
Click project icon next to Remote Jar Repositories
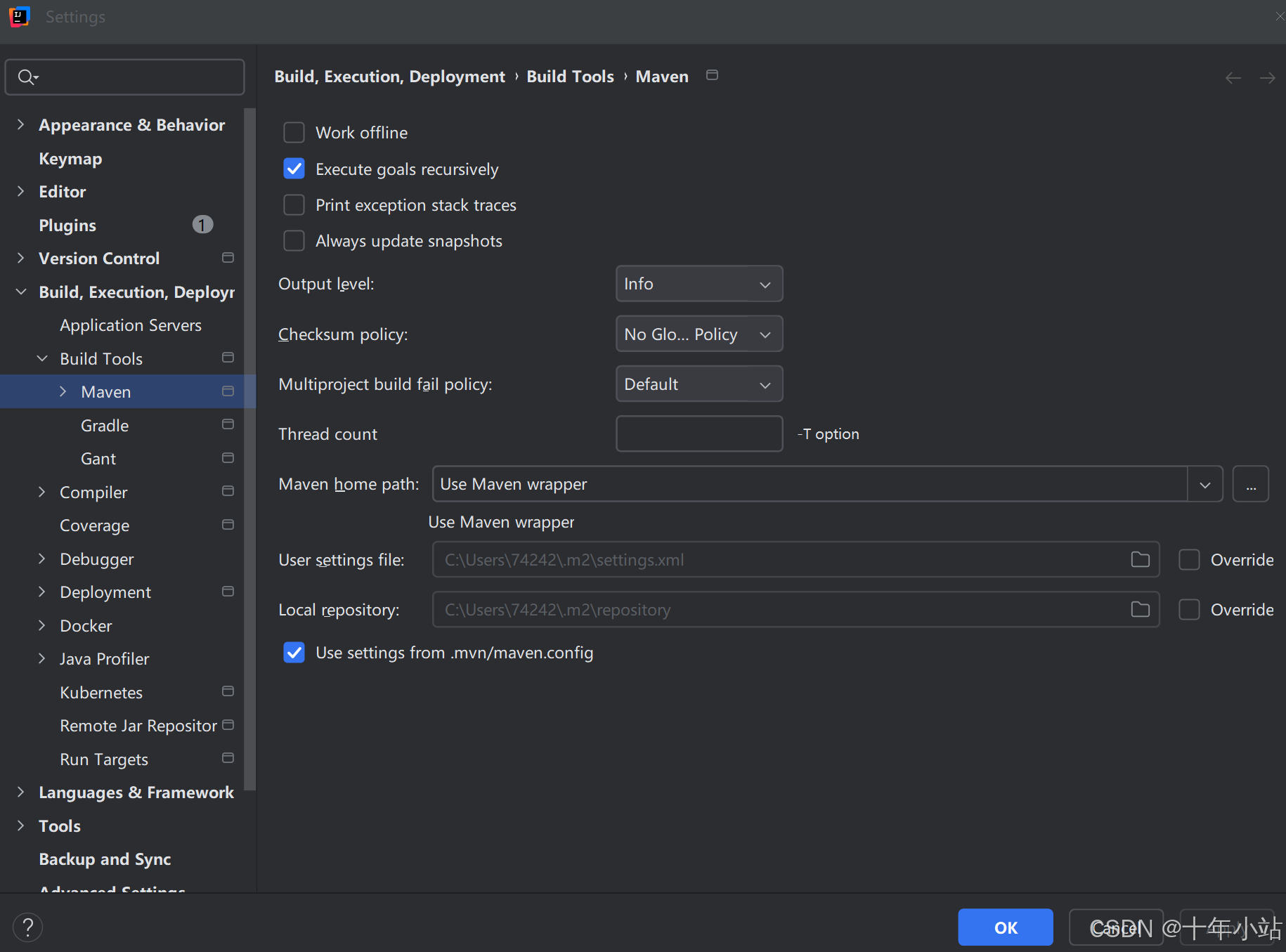228,725
